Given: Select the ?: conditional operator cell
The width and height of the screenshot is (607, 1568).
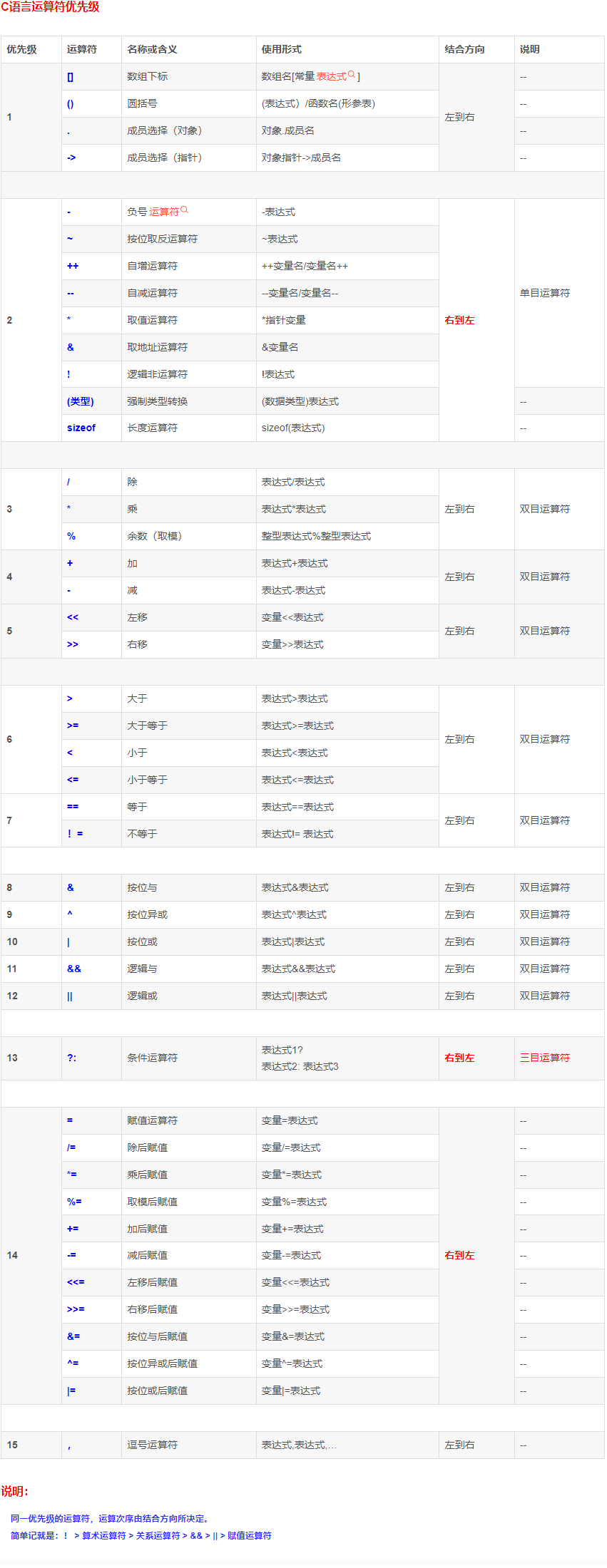Looking at the screenshot, I should [x=91, y=1058].
